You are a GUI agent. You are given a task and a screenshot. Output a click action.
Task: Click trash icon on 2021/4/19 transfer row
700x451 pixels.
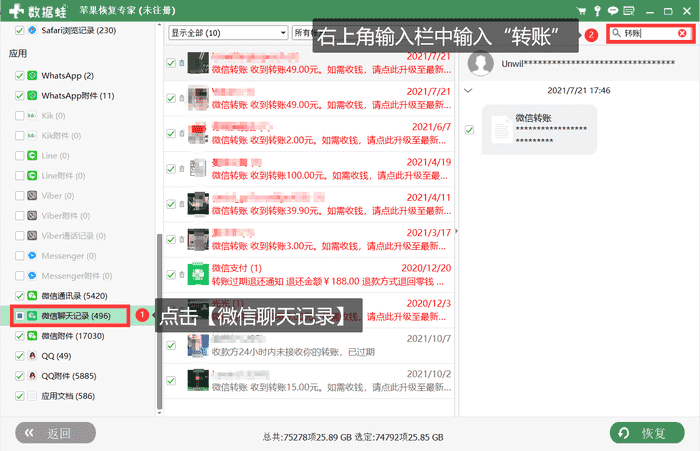tap(182, 169)
